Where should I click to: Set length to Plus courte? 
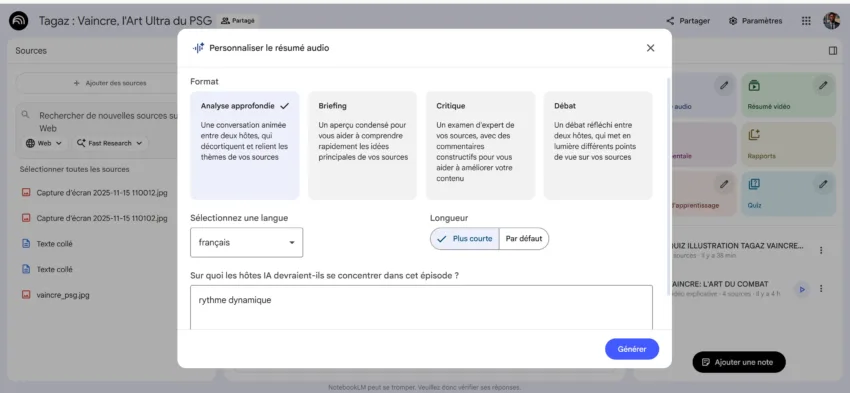tap(465, 239)
